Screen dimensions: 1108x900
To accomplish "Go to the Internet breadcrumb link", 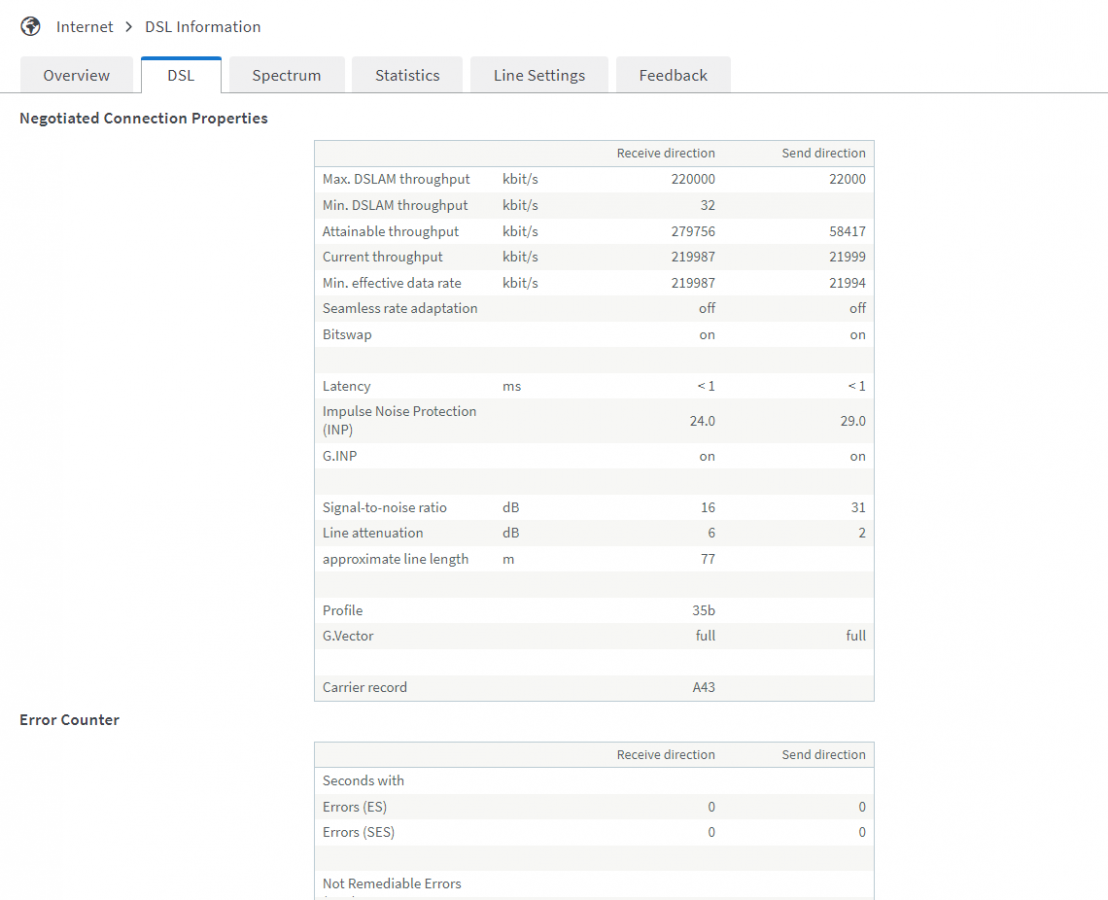I will coord(85,27).
